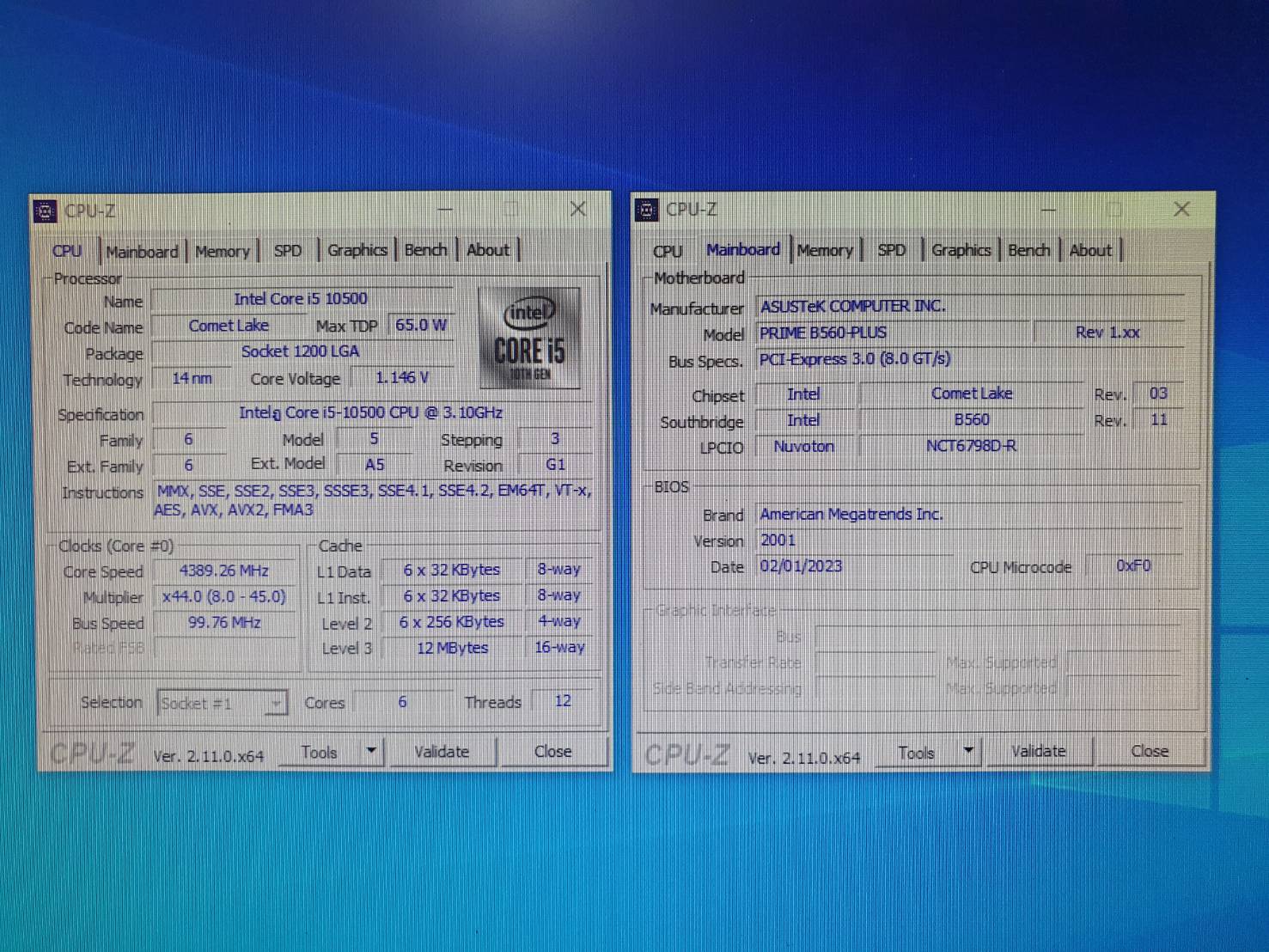Screen dimensions: 1269x952
Task: Click the BIOS version '2001' field
Action: click(970, 540)
